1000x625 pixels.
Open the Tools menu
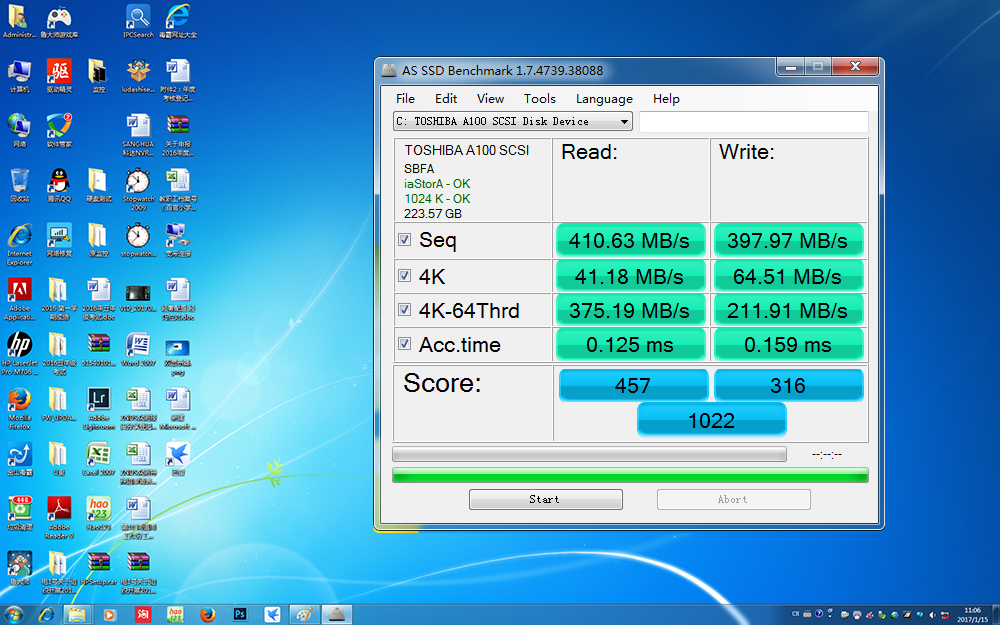pos(540,98)
